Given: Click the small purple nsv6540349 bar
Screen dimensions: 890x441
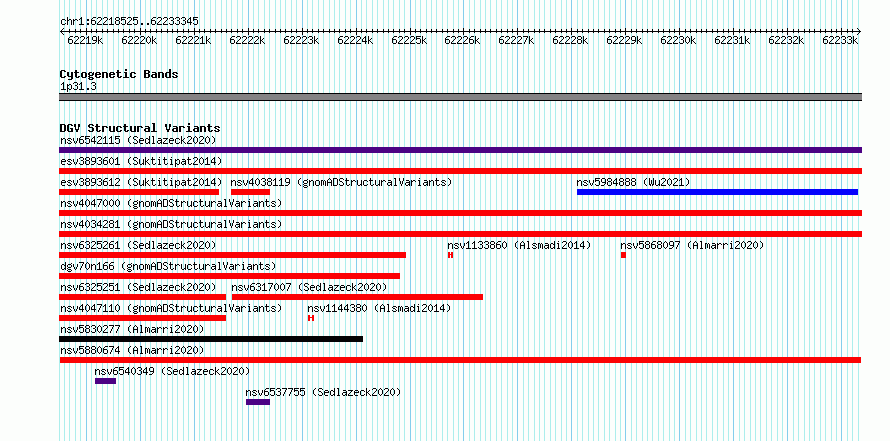Looking at the screenshot, I should [x=106, y=381].
